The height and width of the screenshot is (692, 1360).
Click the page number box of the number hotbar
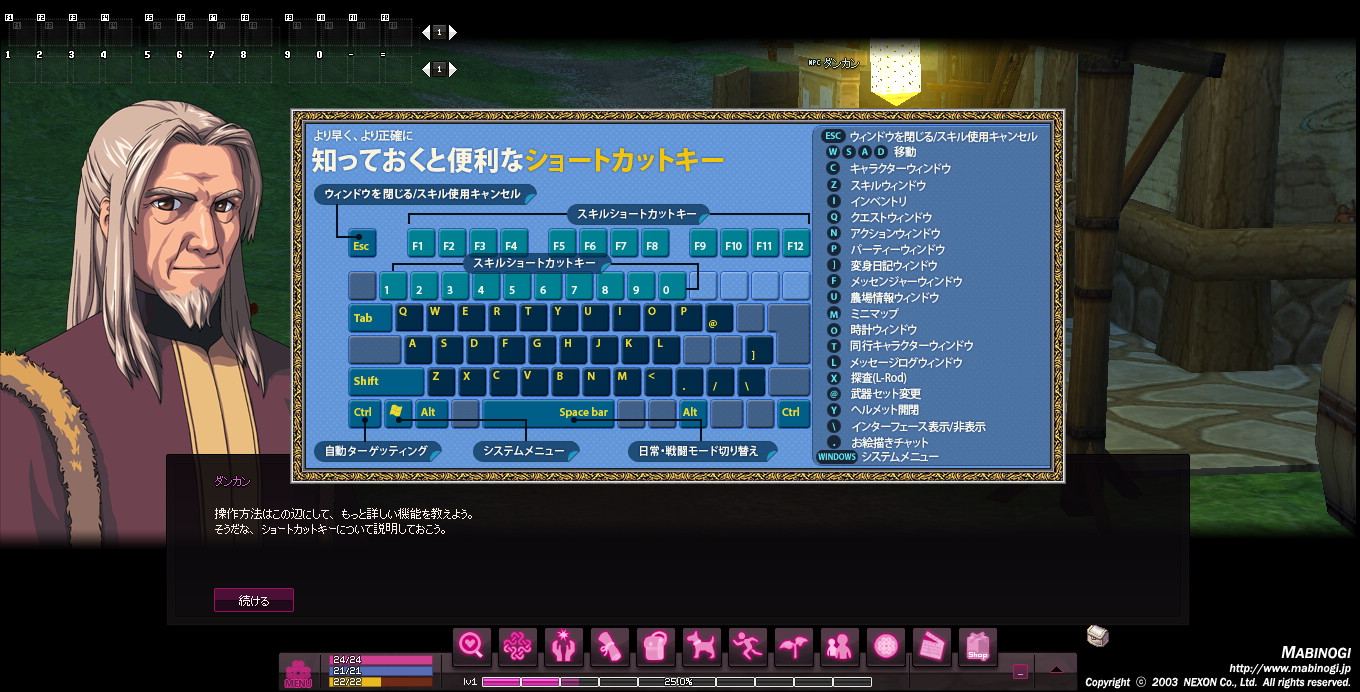click(439, 69)
